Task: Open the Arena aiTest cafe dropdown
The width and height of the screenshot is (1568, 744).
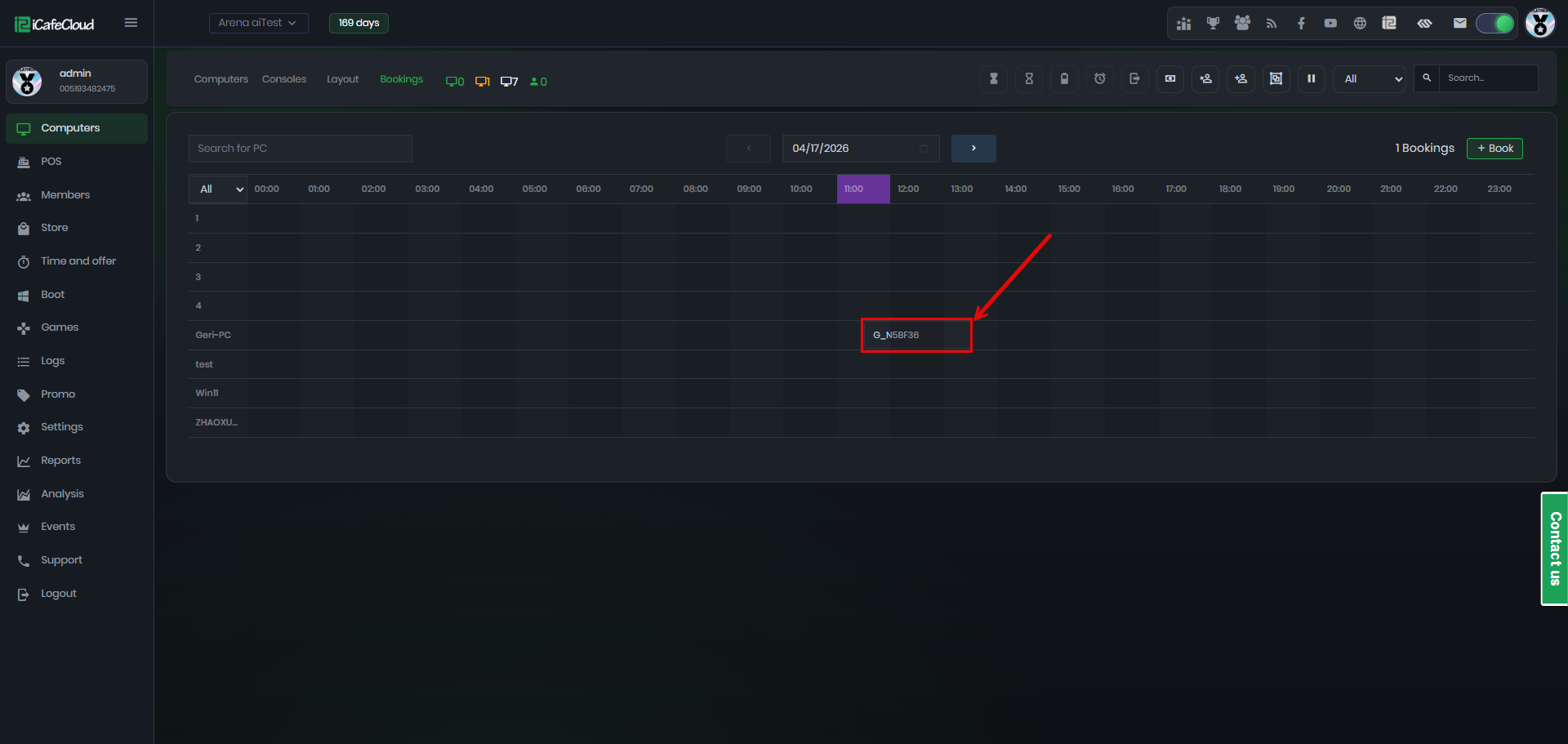Action: tap(258, 23)
